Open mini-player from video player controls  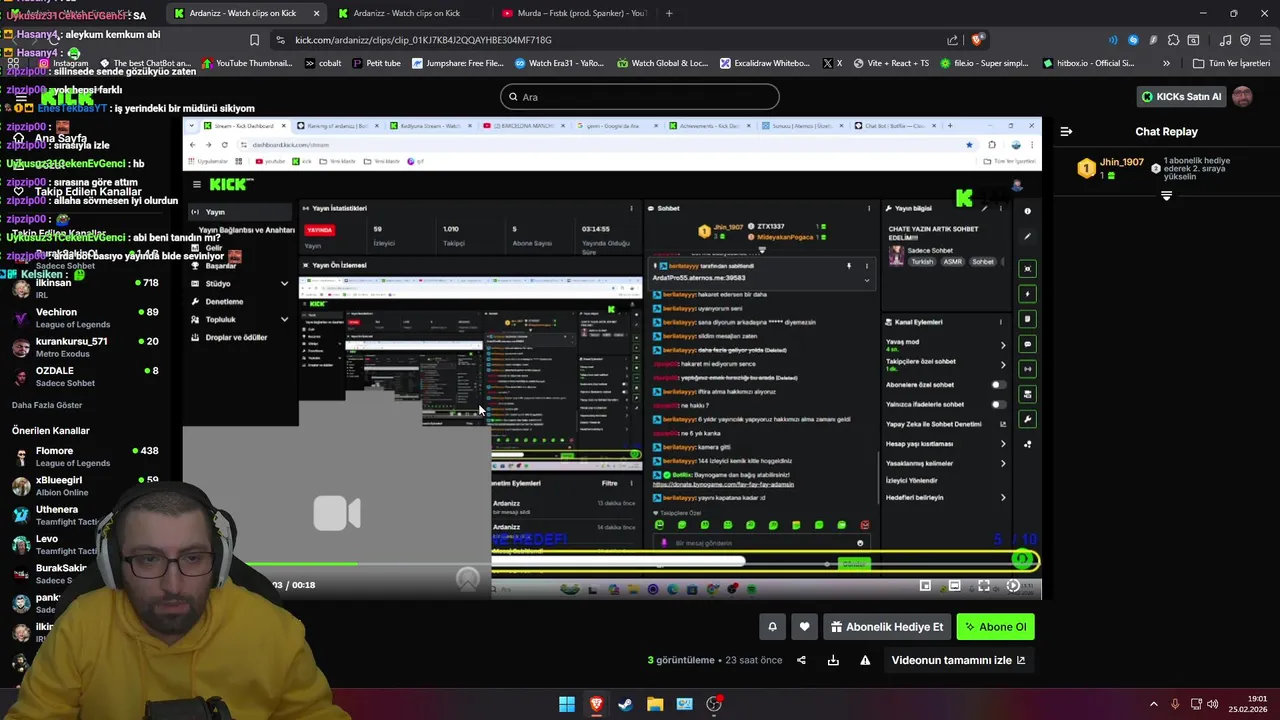tap(925, 586)
